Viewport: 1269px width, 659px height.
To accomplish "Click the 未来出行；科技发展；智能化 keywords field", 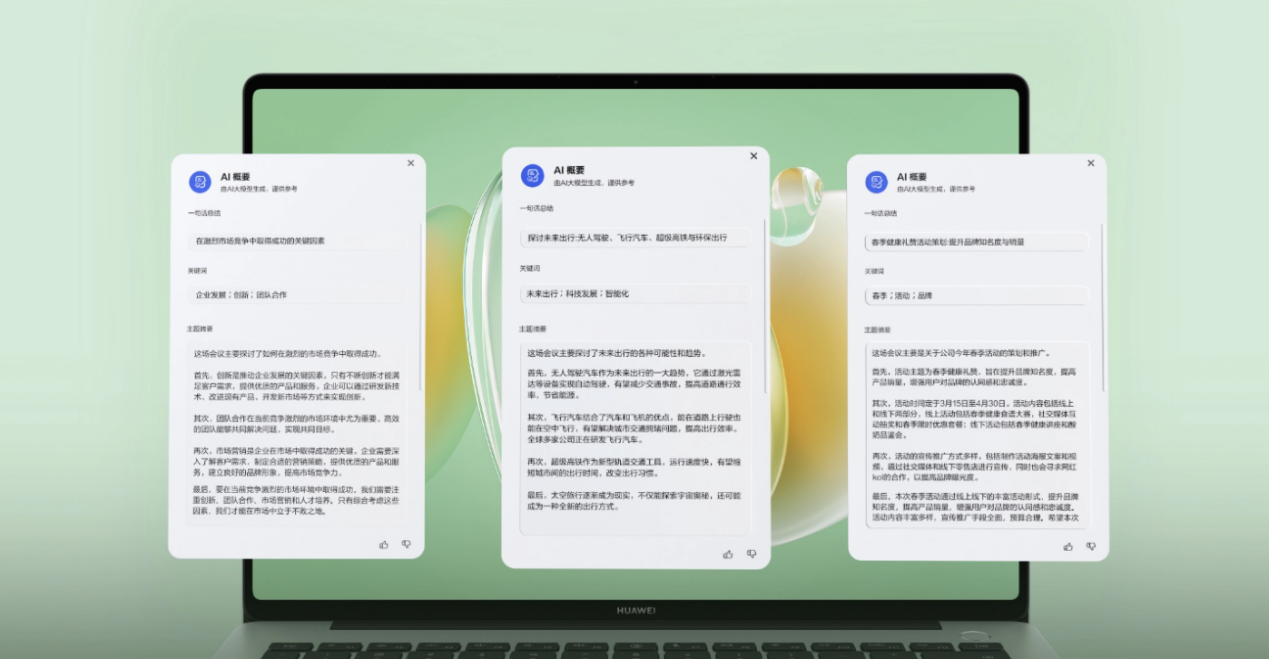I will (x=634, y=294).
